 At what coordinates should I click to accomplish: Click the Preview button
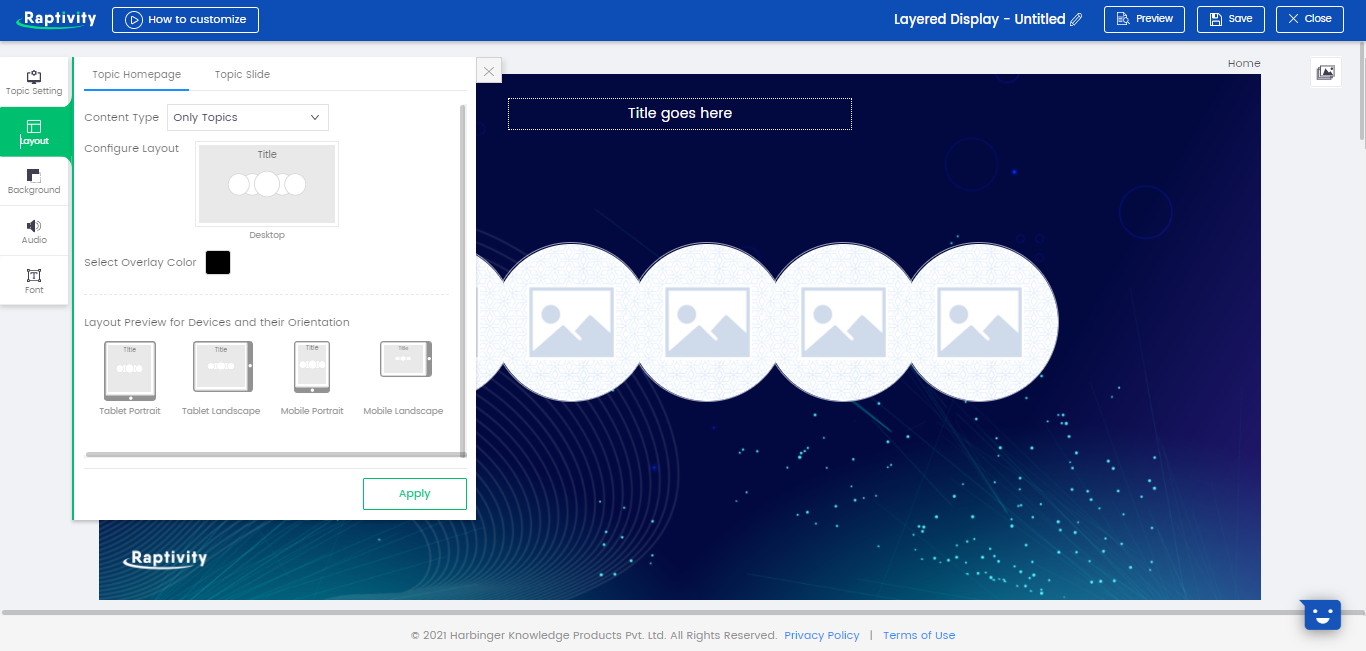click(x=1144, y=19)
